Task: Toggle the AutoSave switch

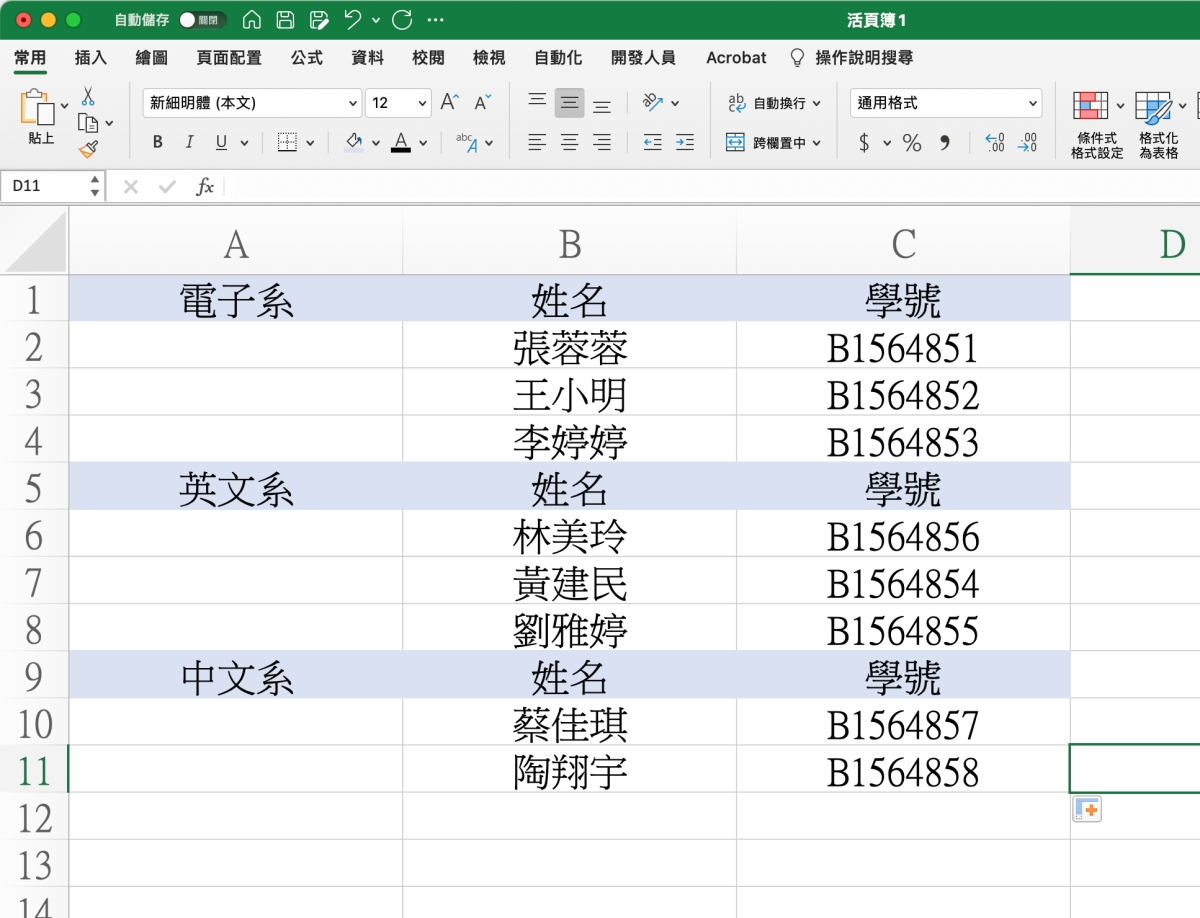Action: click(x=201, y=20)
